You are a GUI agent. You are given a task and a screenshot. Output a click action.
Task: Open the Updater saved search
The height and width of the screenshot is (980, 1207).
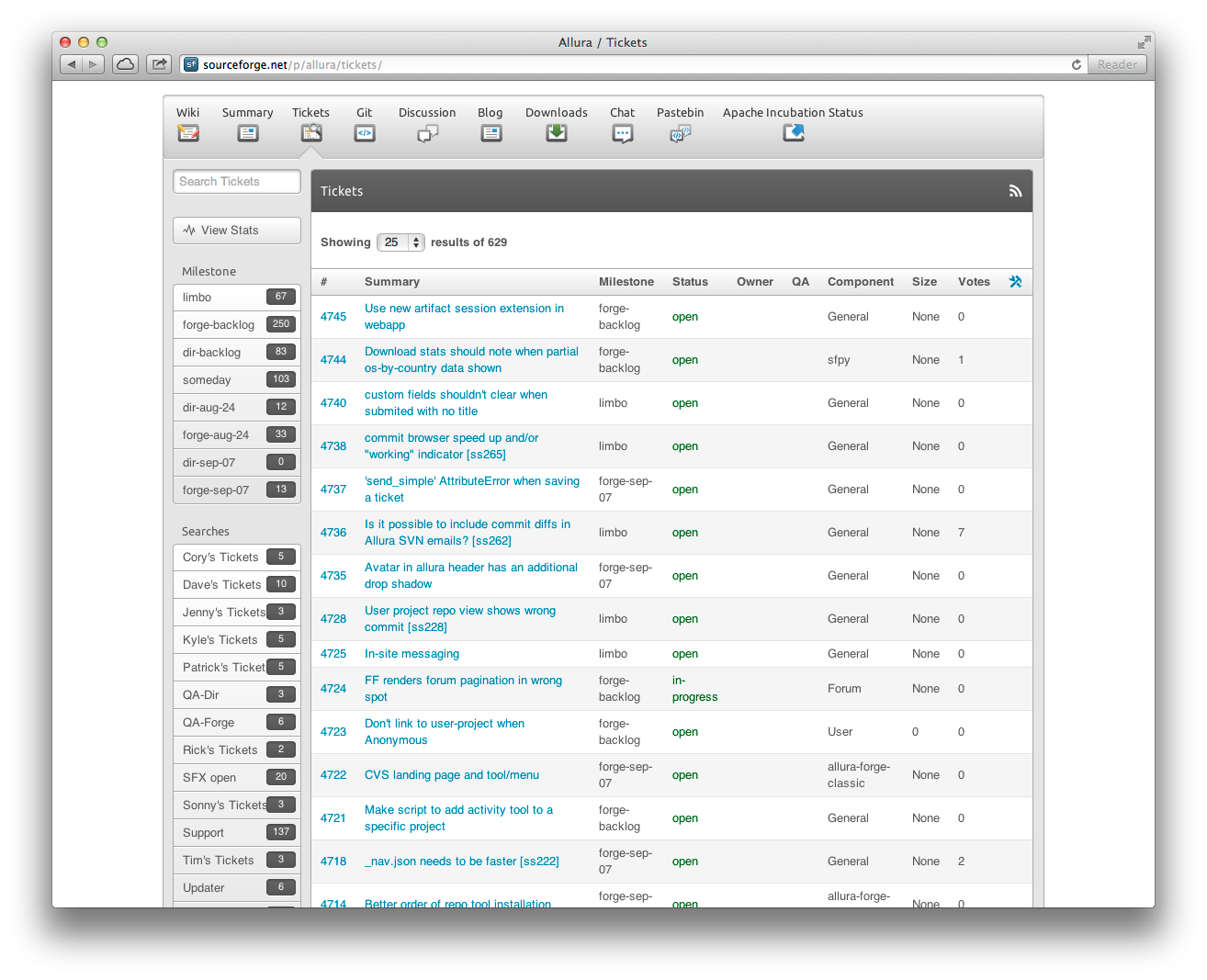(x=237, y=888)
